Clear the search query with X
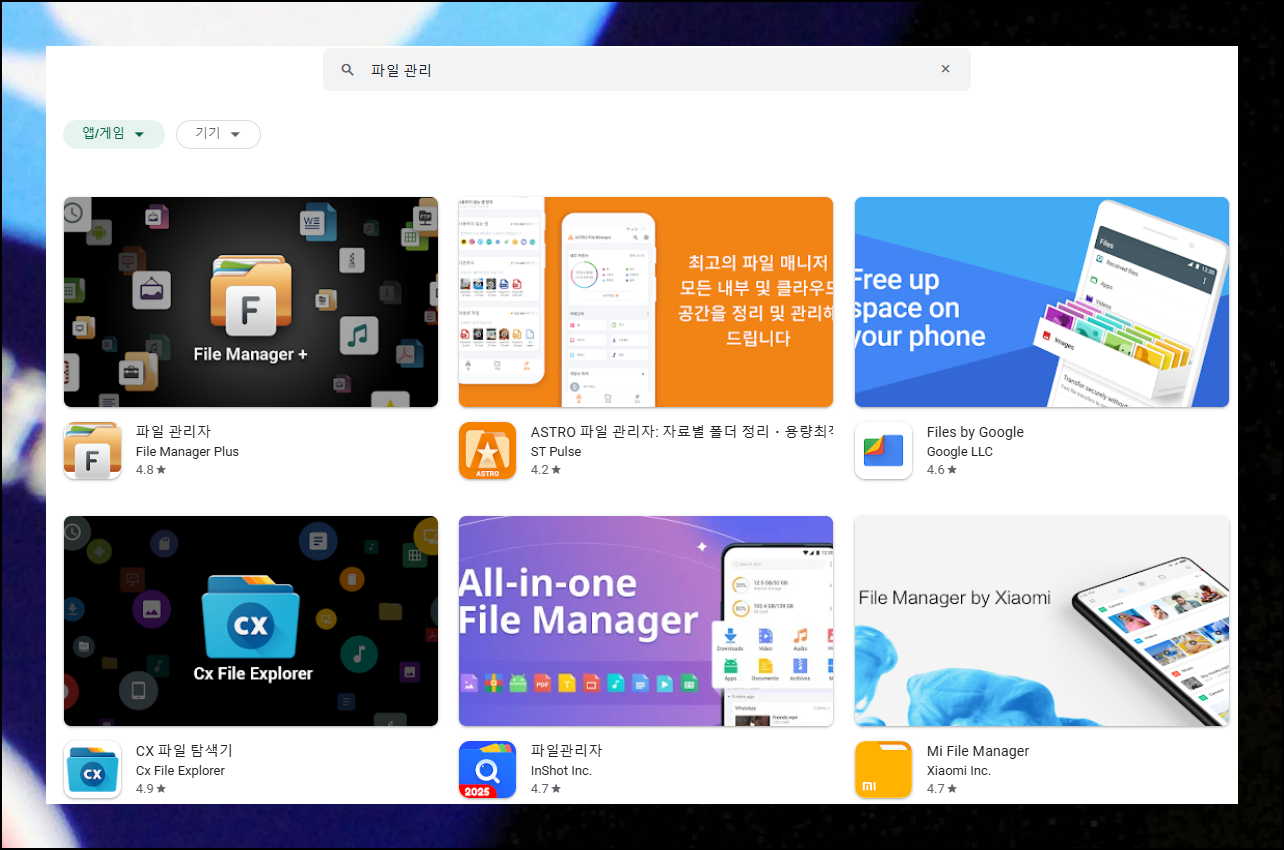The height and width of the screenshot is (850, 1284). (x=945, y=69)
